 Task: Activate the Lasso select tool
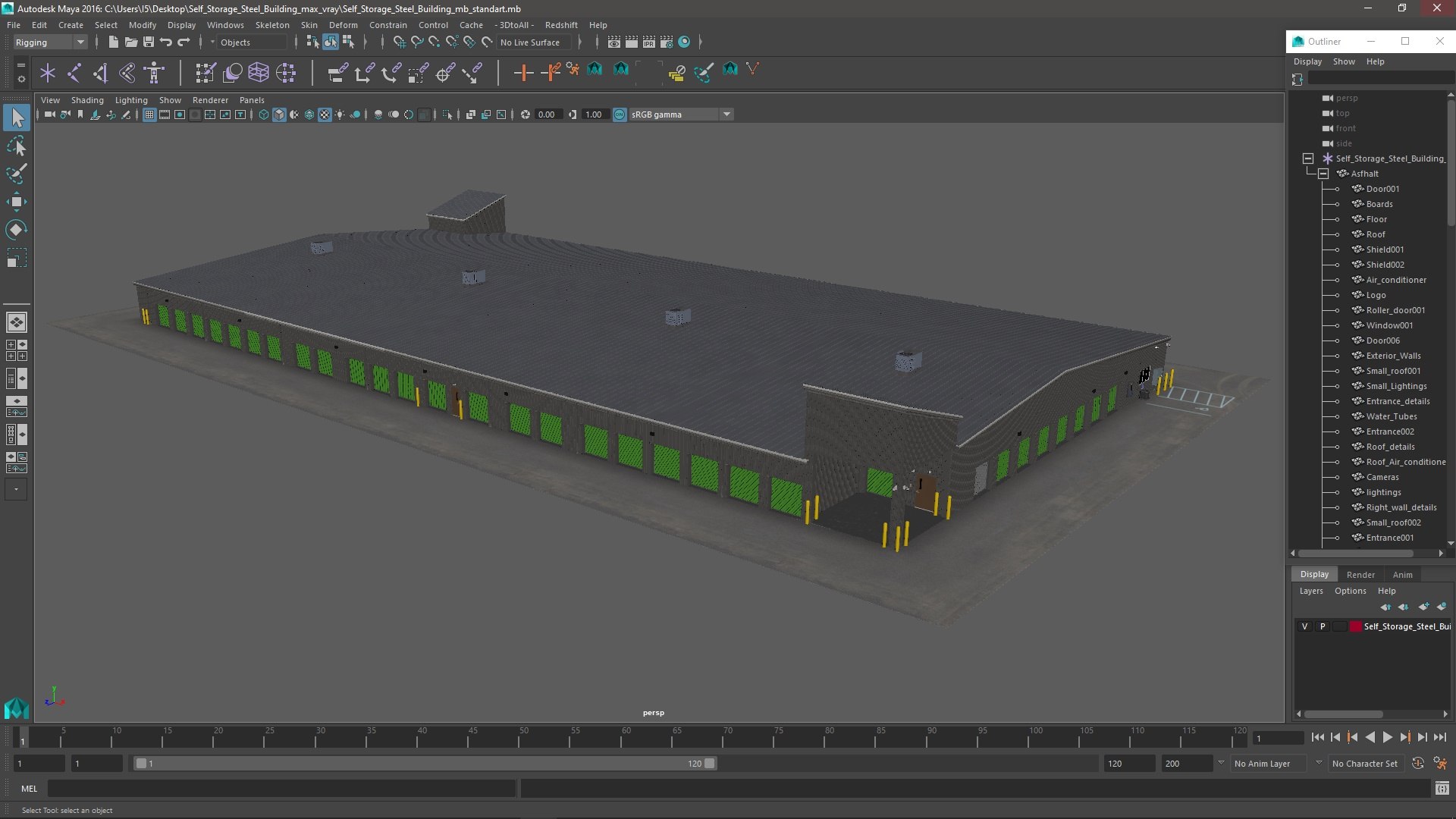pos(17,146)
